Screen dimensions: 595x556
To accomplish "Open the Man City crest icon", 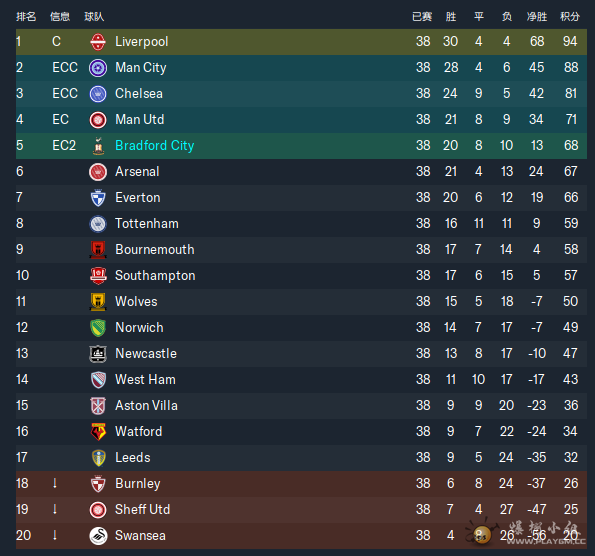I will pyautogui.click(x=98, y=68).
